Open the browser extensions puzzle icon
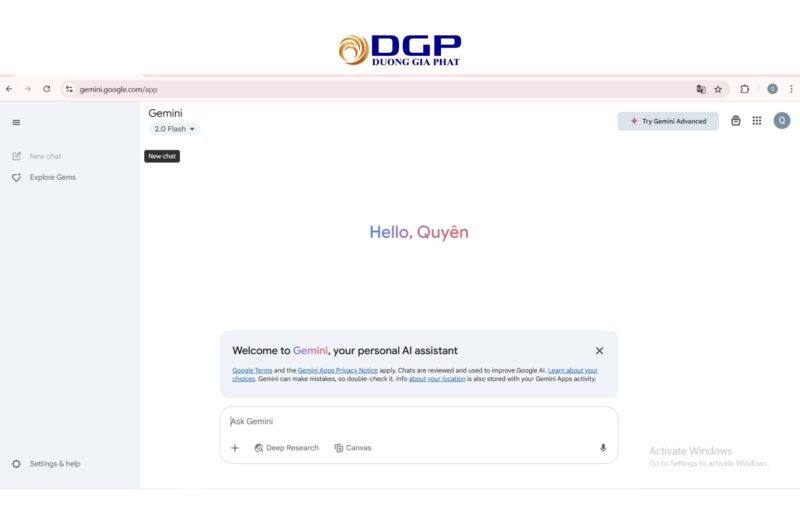This screenshot has width=800, height=512. (x=744, y=89)
